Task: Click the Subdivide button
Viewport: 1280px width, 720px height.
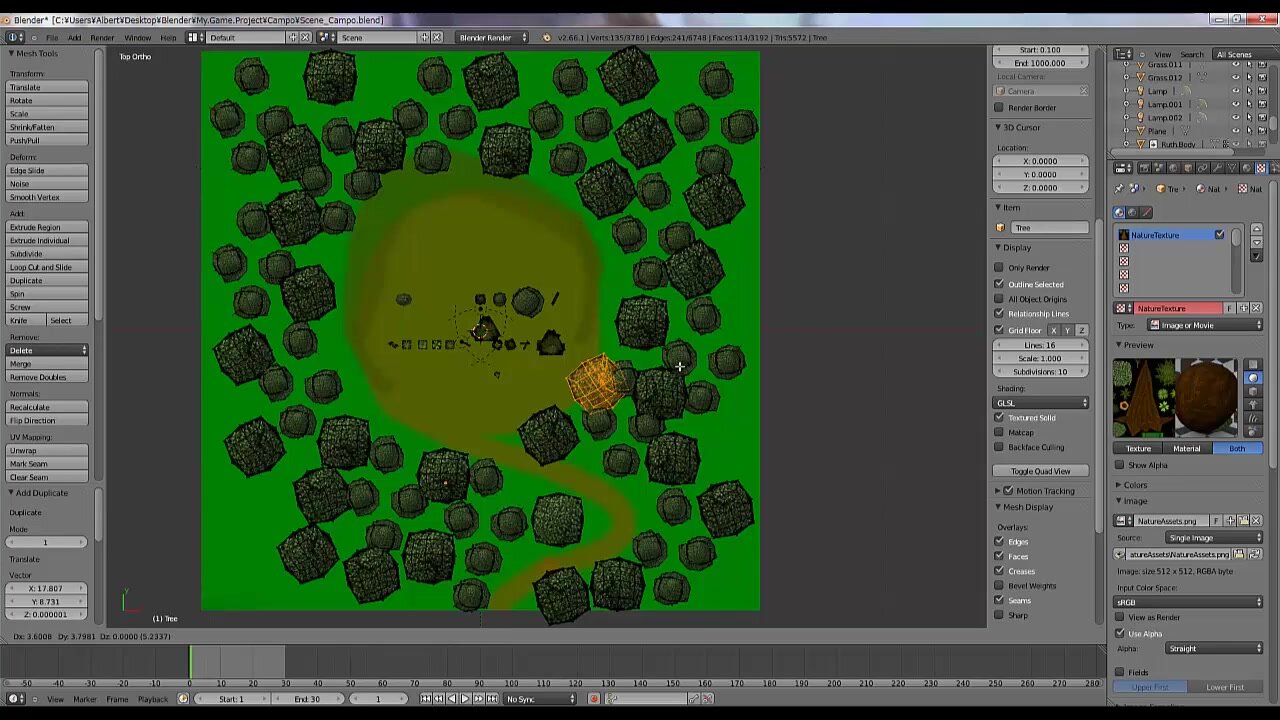Action: pos(48,254)
